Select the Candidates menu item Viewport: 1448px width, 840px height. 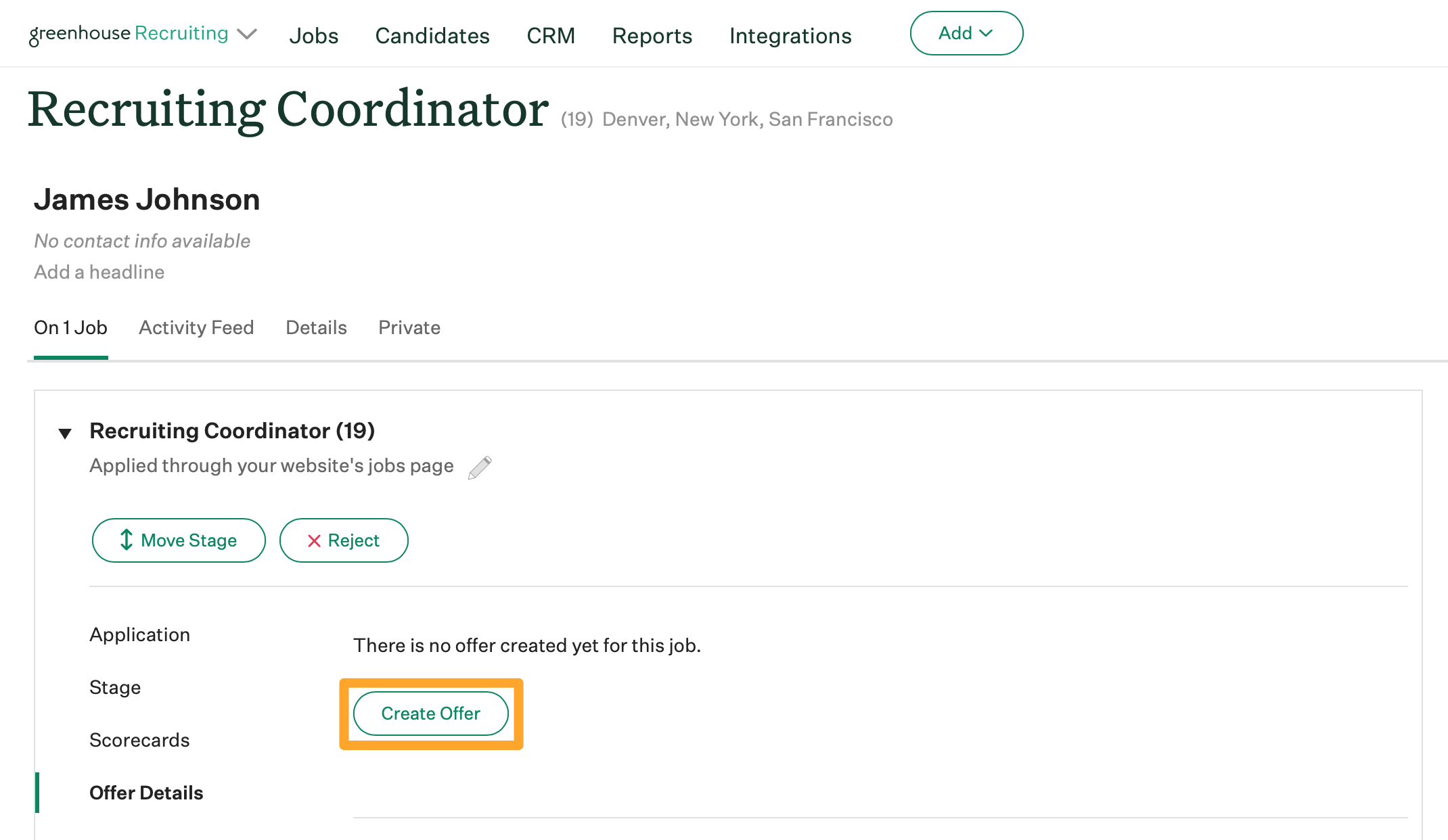coord(432,33)
